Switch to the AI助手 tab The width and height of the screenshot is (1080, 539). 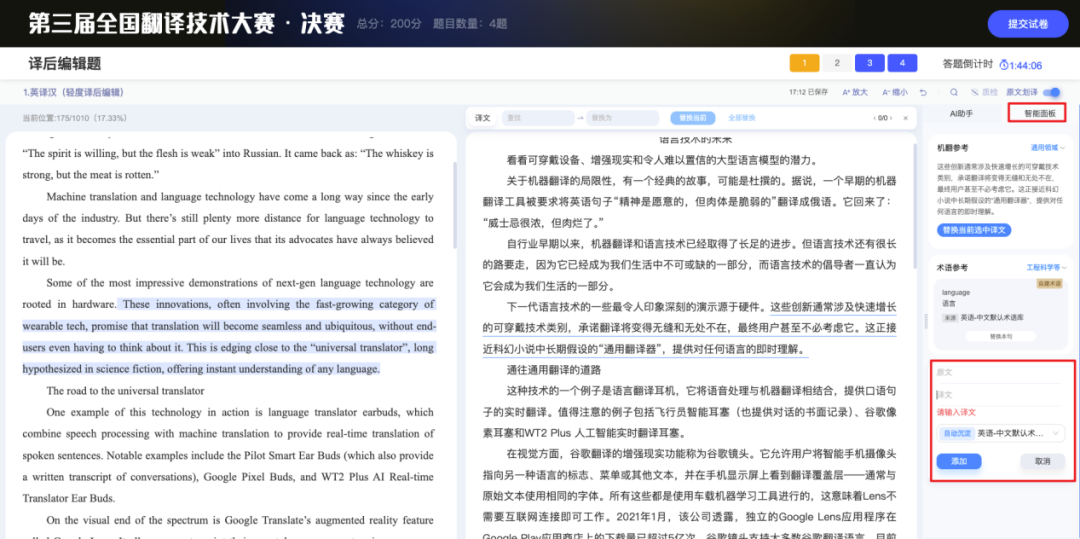tap(961, 113)
